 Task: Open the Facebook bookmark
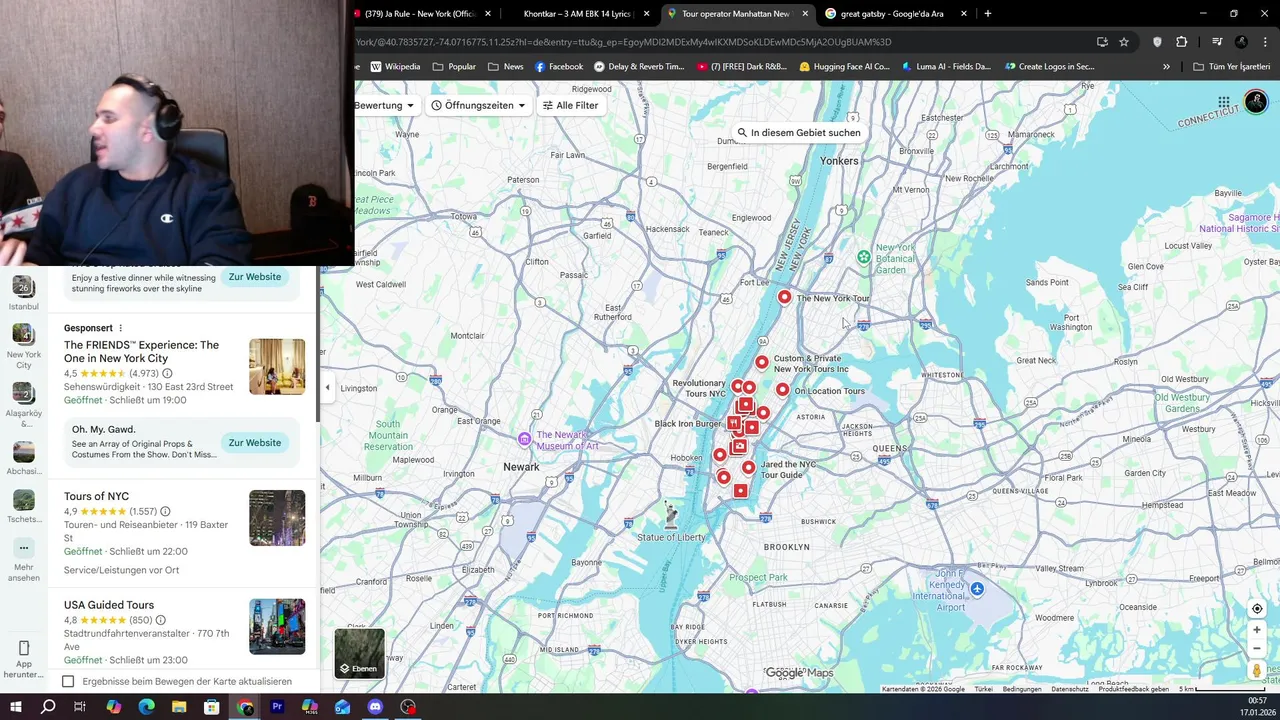tap(558, 67)
